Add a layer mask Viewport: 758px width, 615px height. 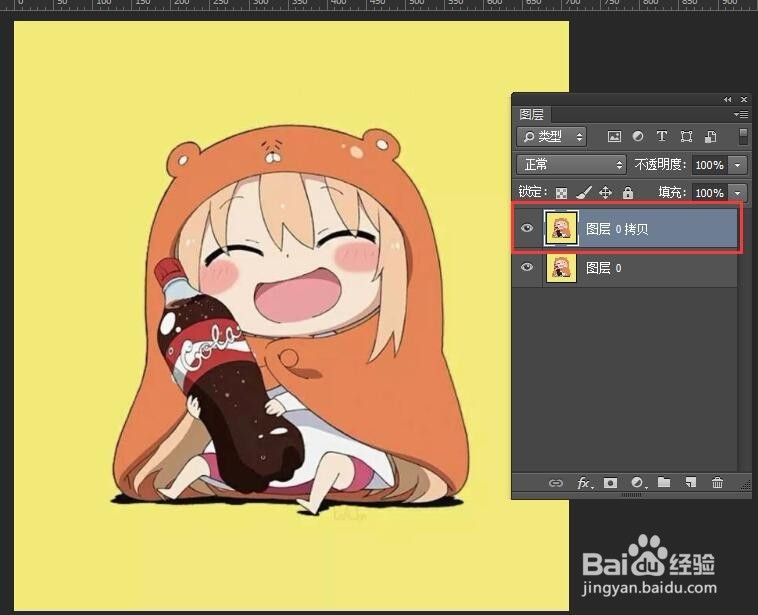click(x=611, y=483)
